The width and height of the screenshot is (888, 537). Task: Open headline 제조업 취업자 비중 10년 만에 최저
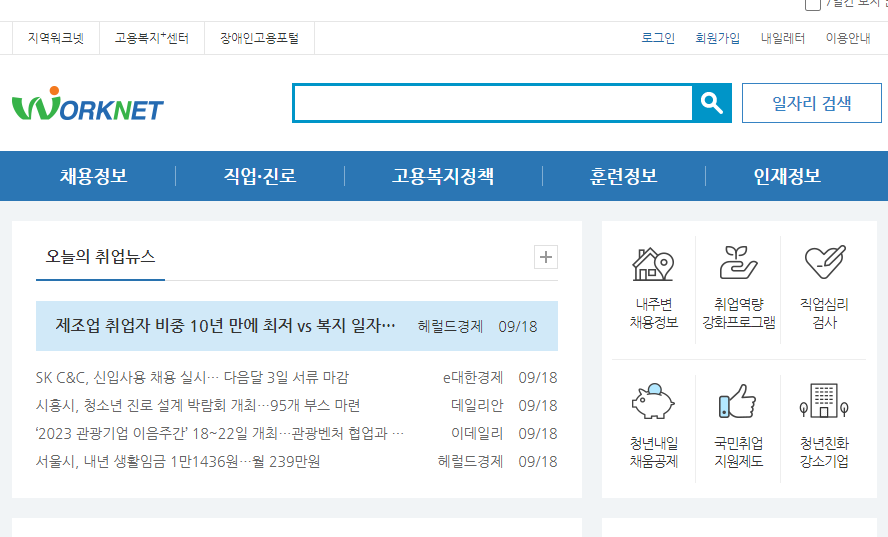[x=225, y=326]
